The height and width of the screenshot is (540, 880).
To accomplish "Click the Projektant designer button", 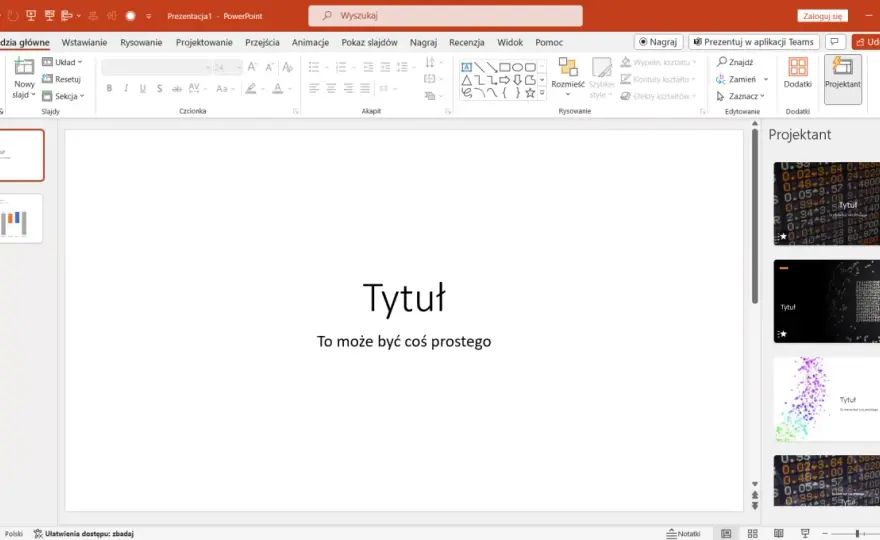I will point(842,79).
